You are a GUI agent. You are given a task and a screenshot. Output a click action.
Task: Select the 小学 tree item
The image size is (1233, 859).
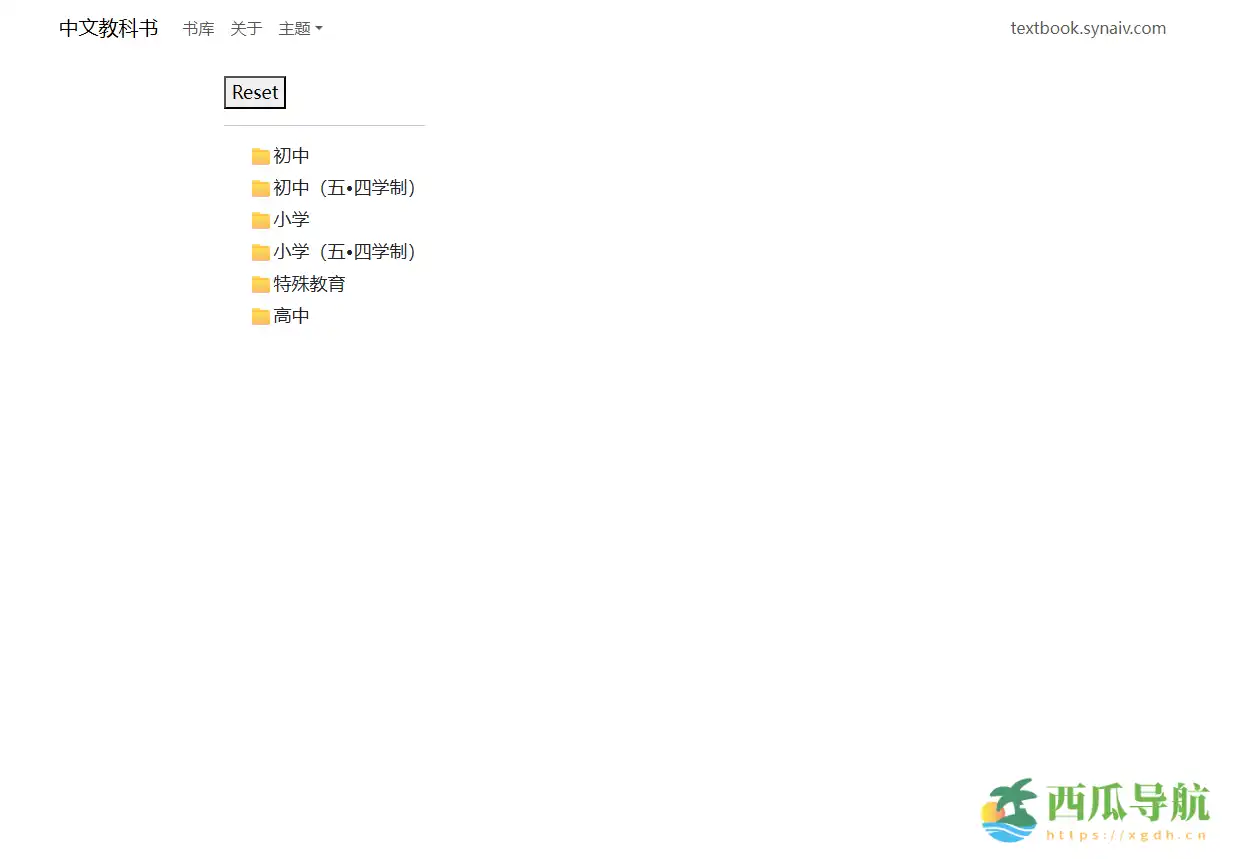(x=291, y=219)
